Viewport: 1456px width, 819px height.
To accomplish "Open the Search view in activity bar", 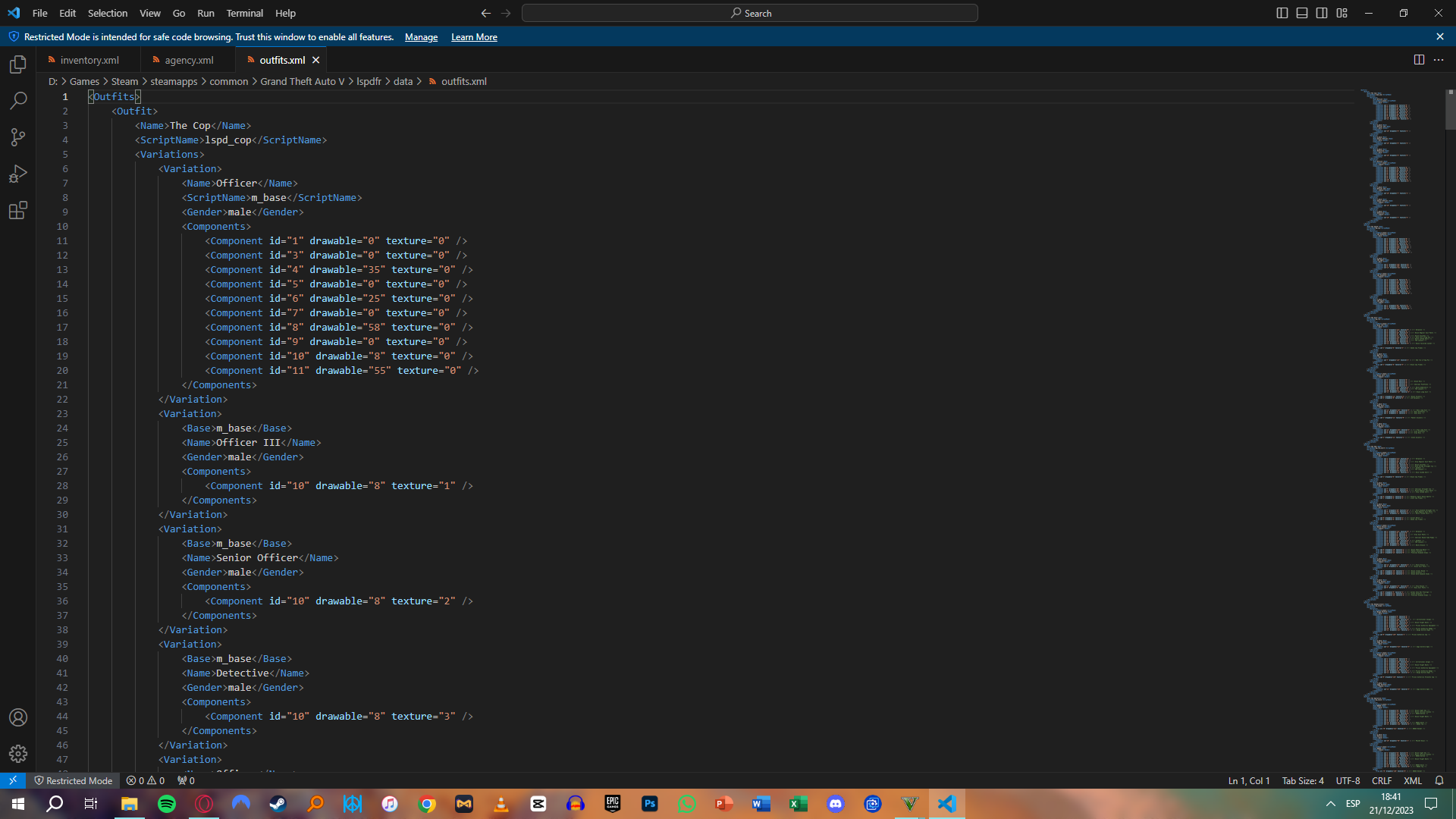I will (18, 101).
